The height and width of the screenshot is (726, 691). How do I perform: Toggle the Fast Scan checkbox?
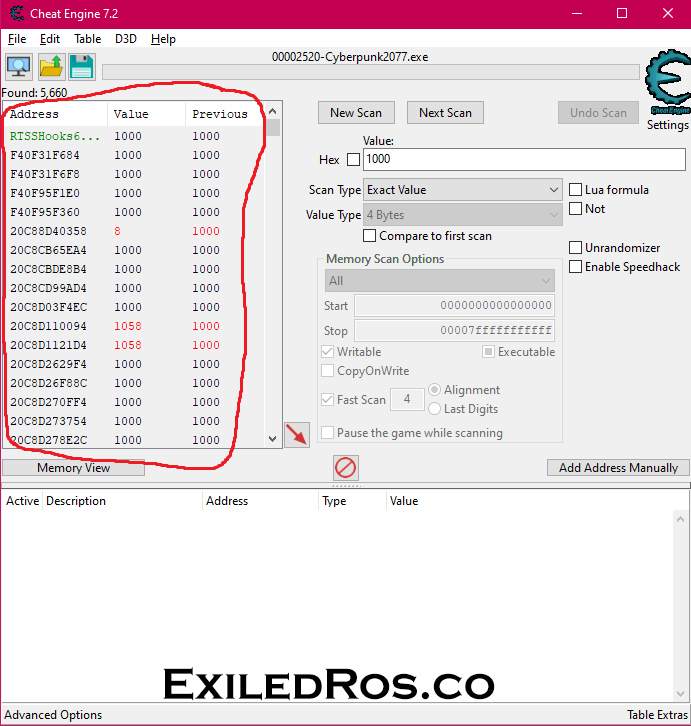click(x=327, y=400)
